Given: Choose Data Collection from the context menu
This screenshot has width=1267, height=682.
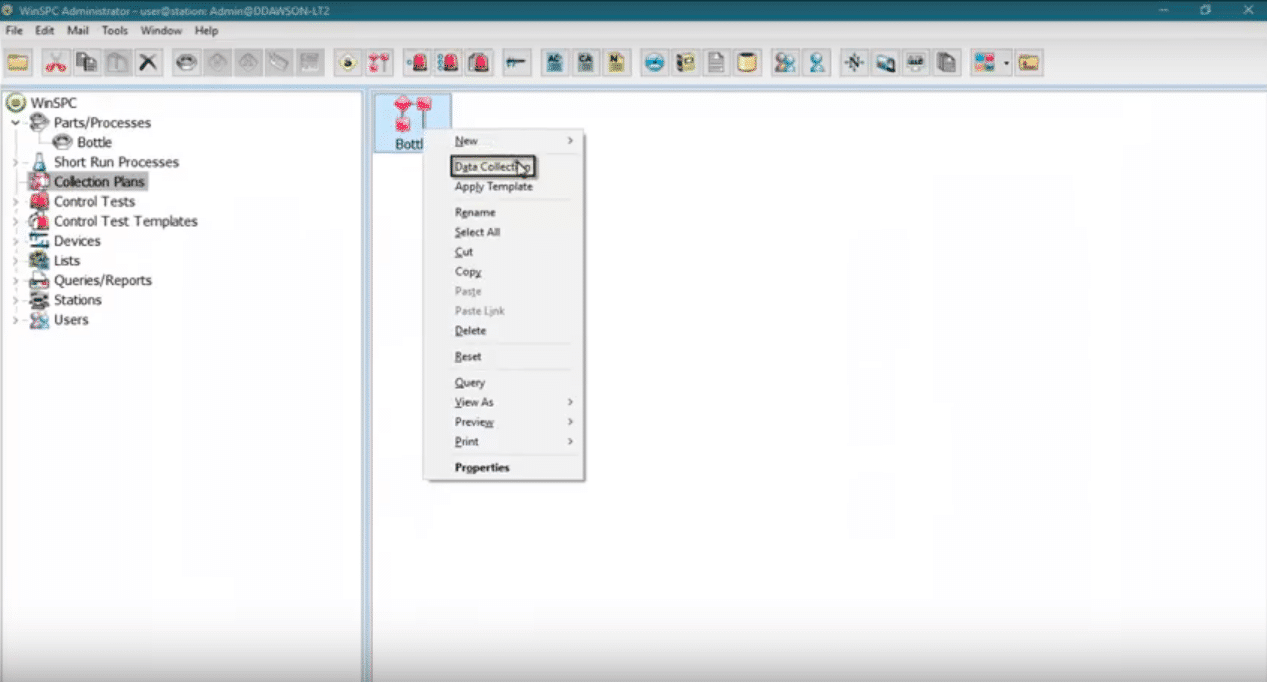Looking at the screenshot, I should (x=492, y=167).
